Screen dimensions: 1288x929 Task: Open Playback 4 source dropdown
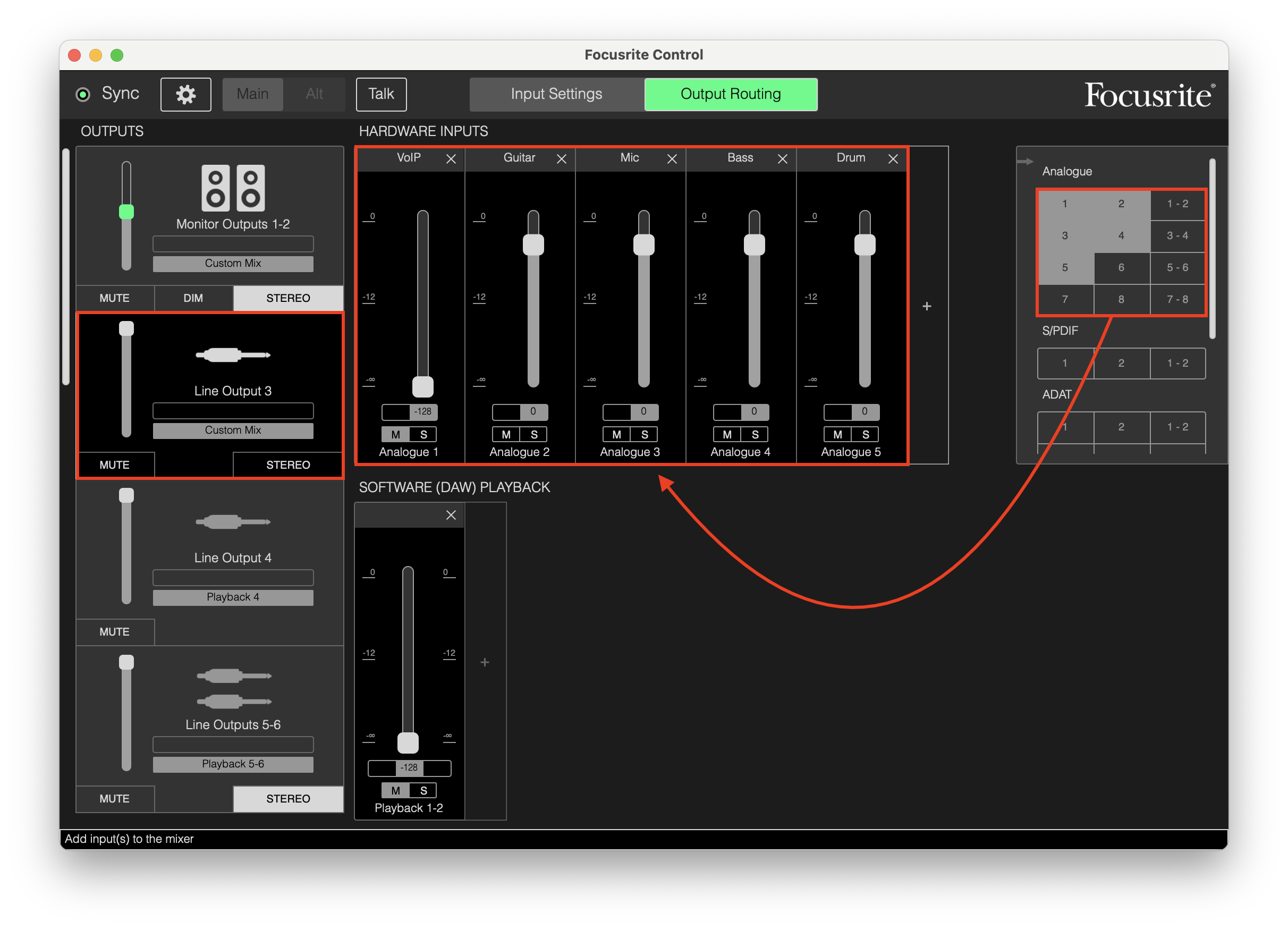point(233,597)
